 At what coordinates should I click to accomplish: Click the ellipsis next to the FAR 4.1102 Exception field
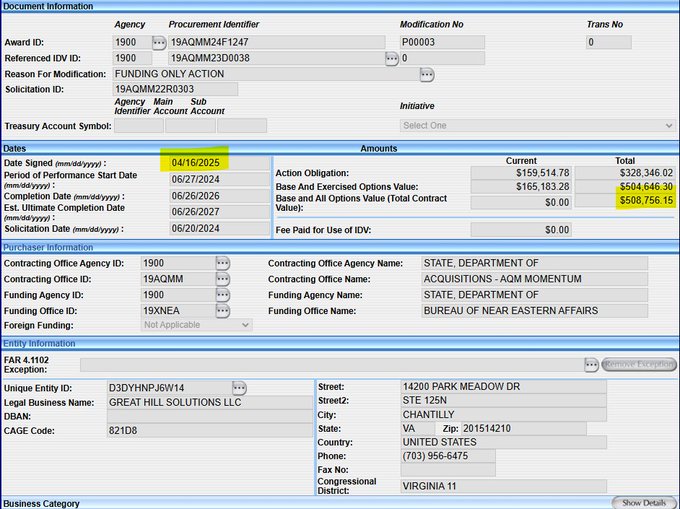coord(591,364)
